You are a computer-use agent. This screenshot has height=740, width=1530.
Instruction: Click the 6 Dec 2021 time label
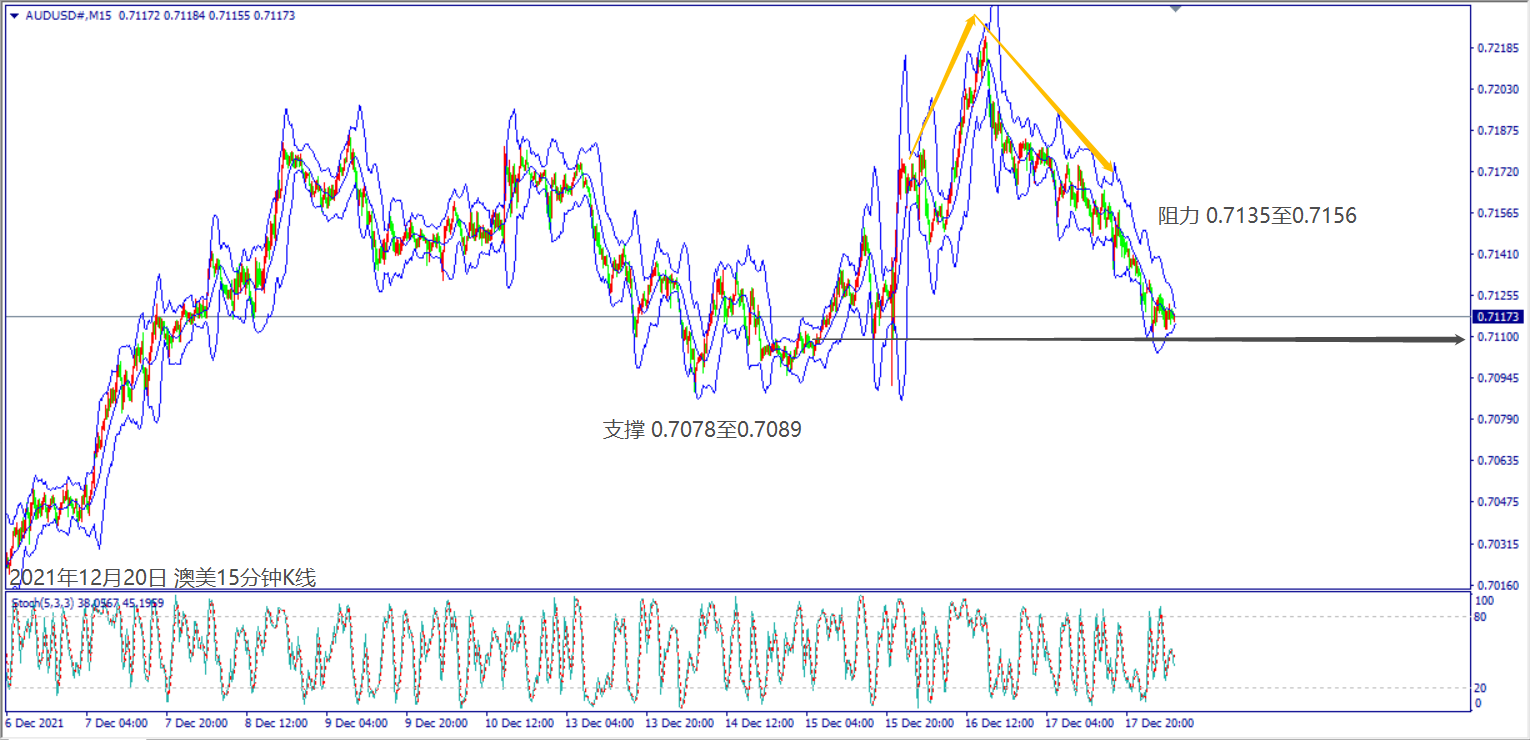click(x=33, y=723)
